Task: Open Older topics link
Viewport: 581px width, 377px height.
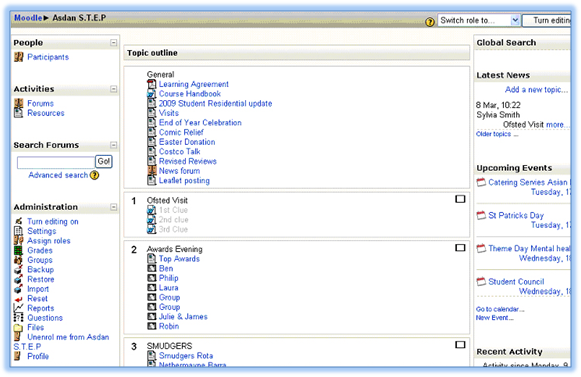Action: [497, 134]
